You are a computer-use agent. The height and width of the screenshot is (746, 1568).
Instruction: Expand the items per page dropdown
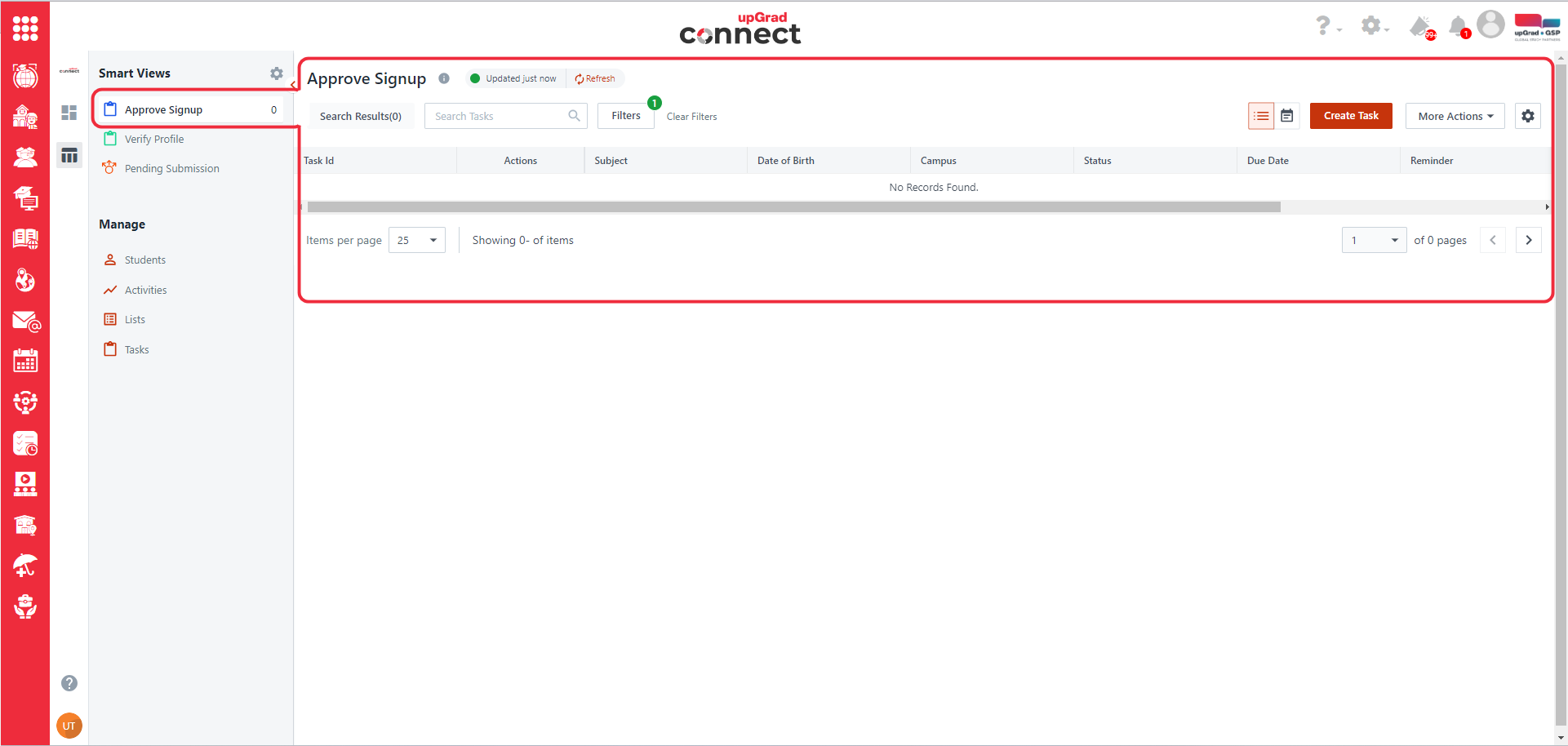(417, 240)
